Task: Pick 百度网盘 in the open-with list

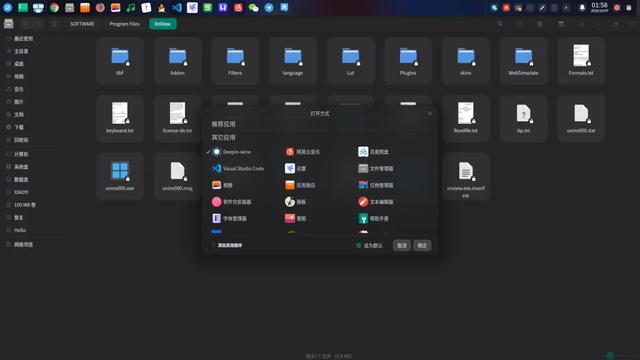Action: point(373,152)
